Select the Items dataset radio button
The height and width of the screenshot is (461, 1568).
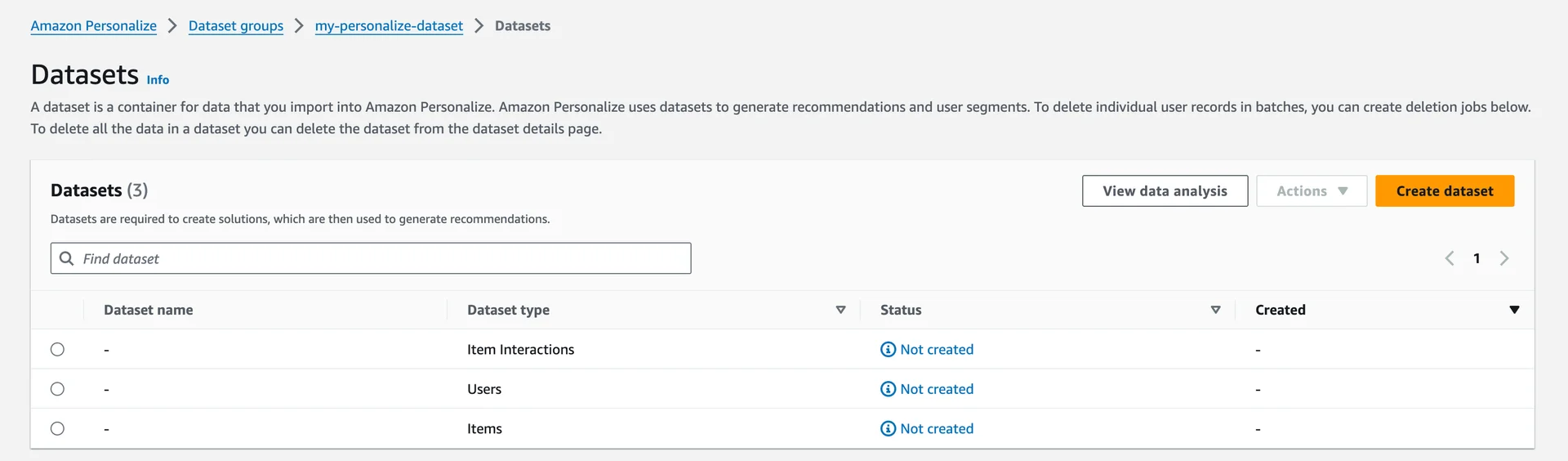57,429
